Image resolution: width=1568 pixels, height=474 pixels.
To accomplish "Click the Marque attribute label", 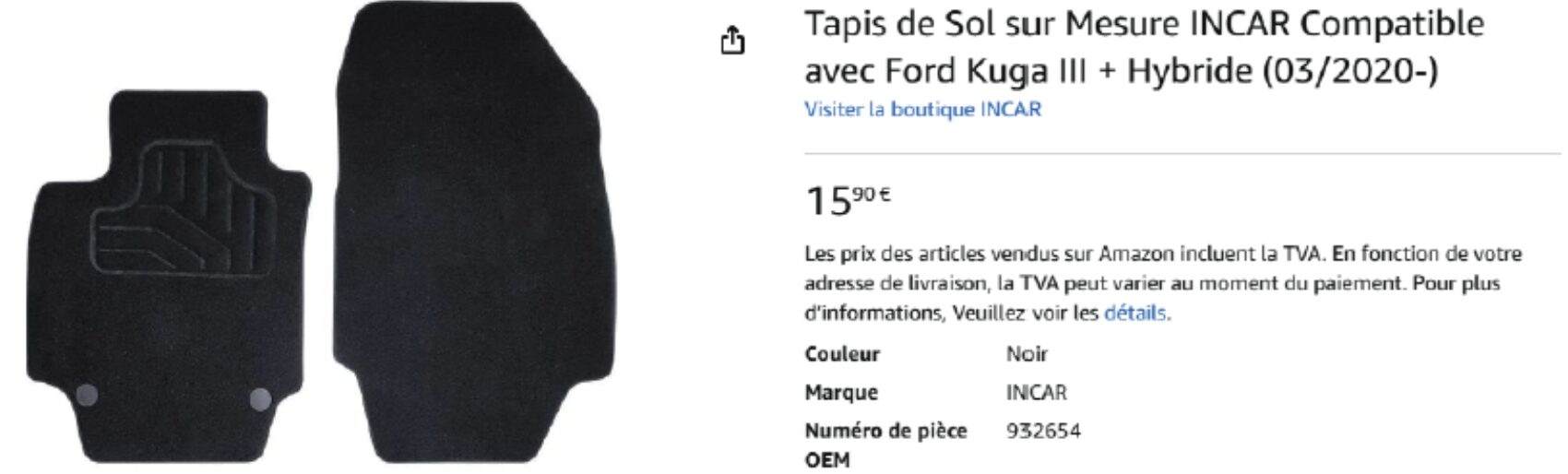I will click(x=841, y=393).
